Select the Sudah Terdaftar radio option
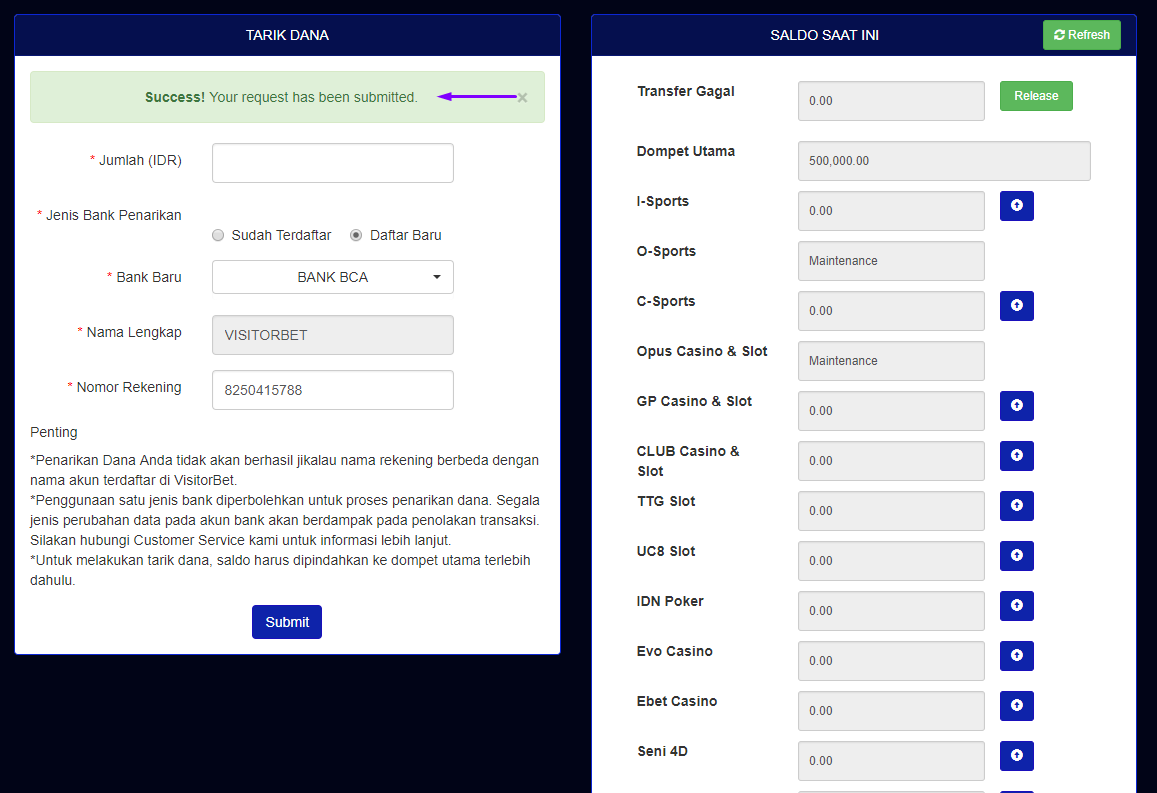The width and height of the screenshot is (1157, 793). click(218, 235)
